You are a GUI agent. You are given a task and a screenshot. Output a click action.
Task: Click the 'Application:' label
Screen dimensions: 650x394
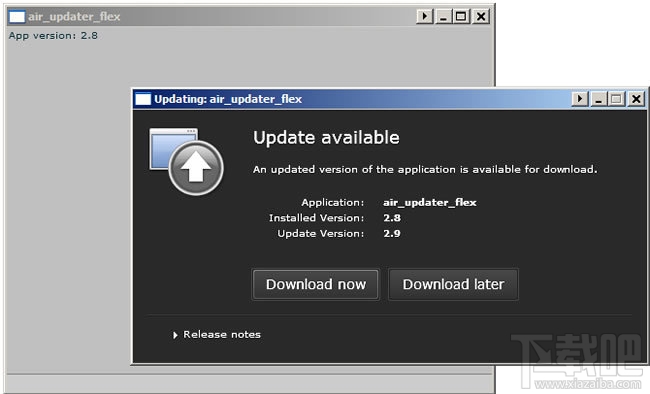pos(332,202)
